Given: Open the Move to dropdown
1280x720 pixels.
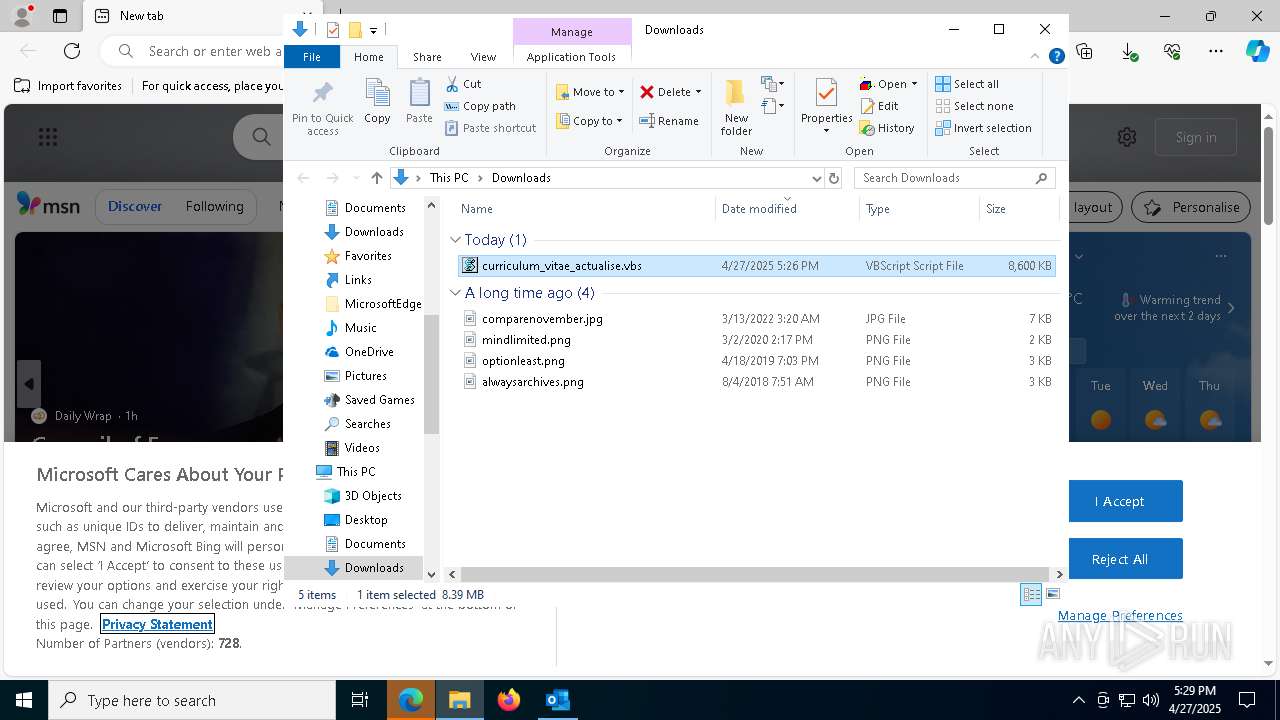Looking at the screenshot, I should (x=590, y=92).
